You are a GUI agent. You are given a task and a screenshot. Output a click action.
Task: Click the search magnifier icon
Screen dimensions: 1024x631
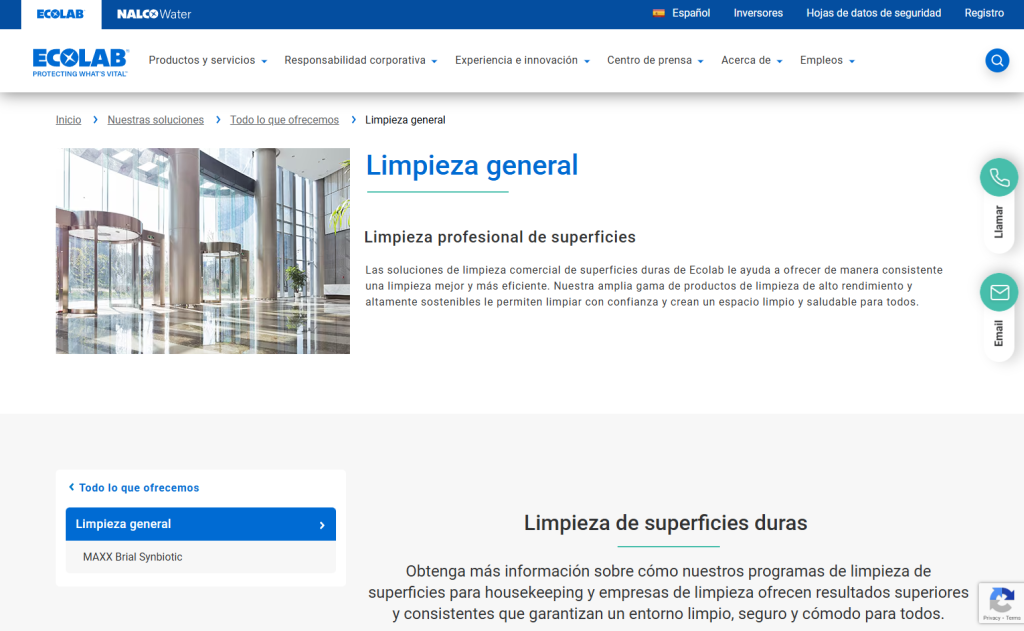[997, 61]
